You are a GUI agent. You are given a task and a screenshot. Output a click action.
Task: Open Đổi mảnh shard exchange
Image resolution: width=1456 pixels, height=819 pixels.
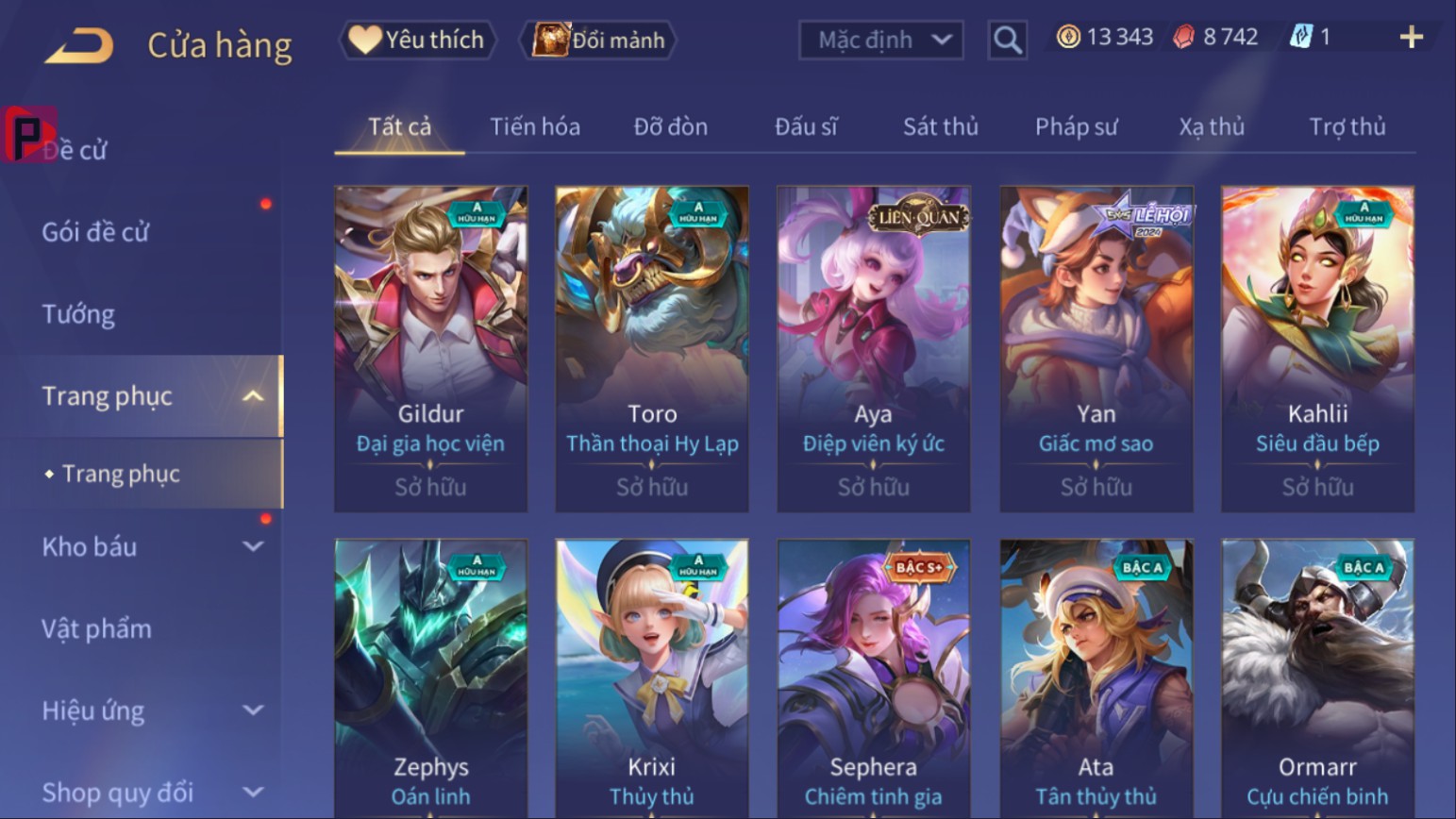599,40
